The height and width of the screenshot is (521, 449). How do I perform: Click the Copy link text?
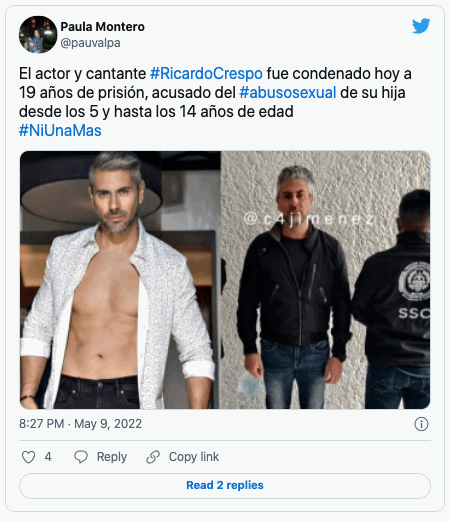pyautogui.click(x=194, y=457)
